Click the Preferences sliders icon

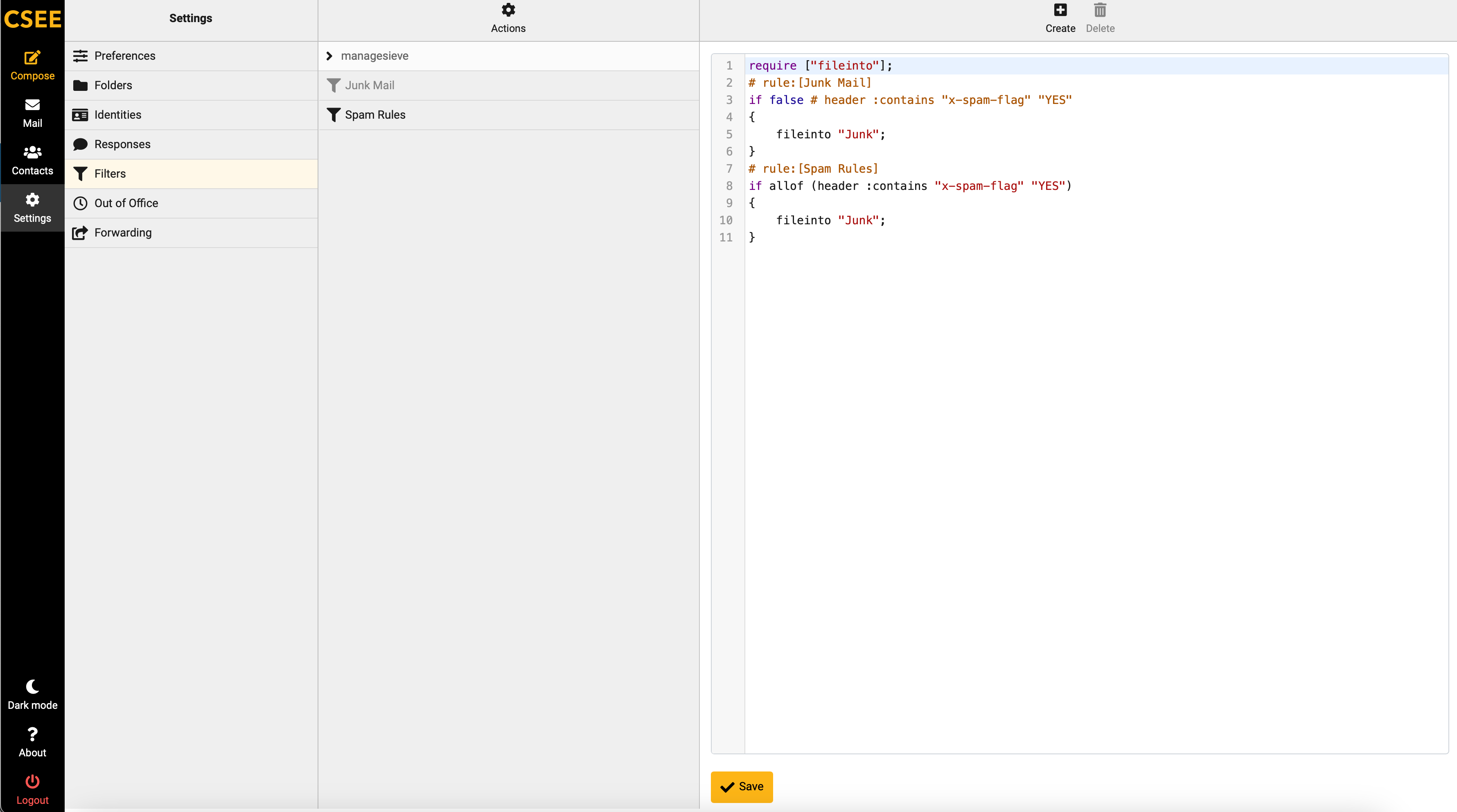[80, 55]
